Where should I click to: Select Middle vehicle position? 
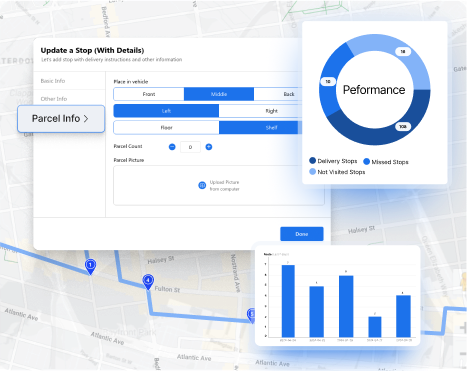tap(219, 94)
